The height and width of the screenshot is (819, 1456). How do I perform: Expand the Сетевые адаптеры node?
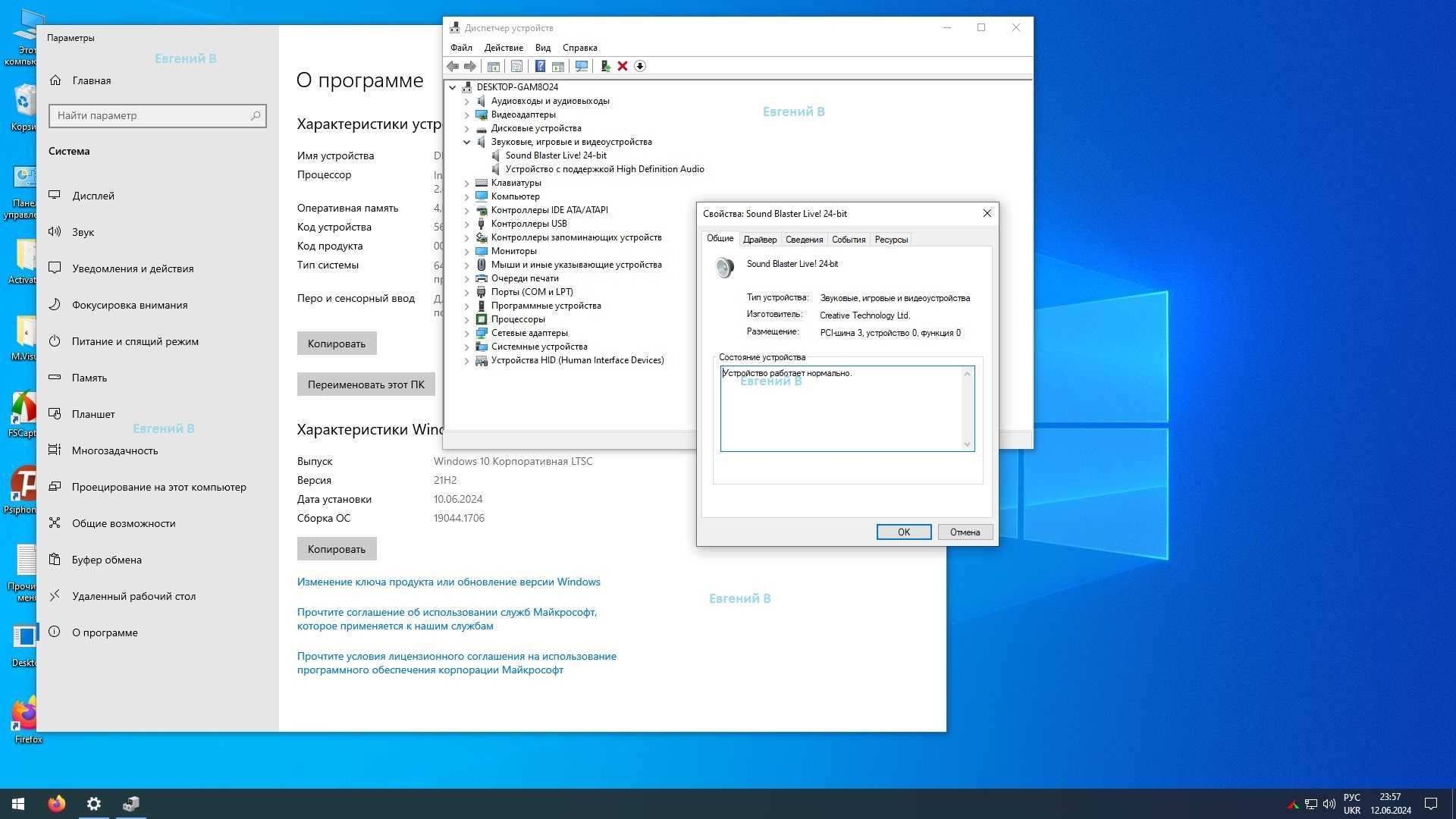click(x=467, y=333)
